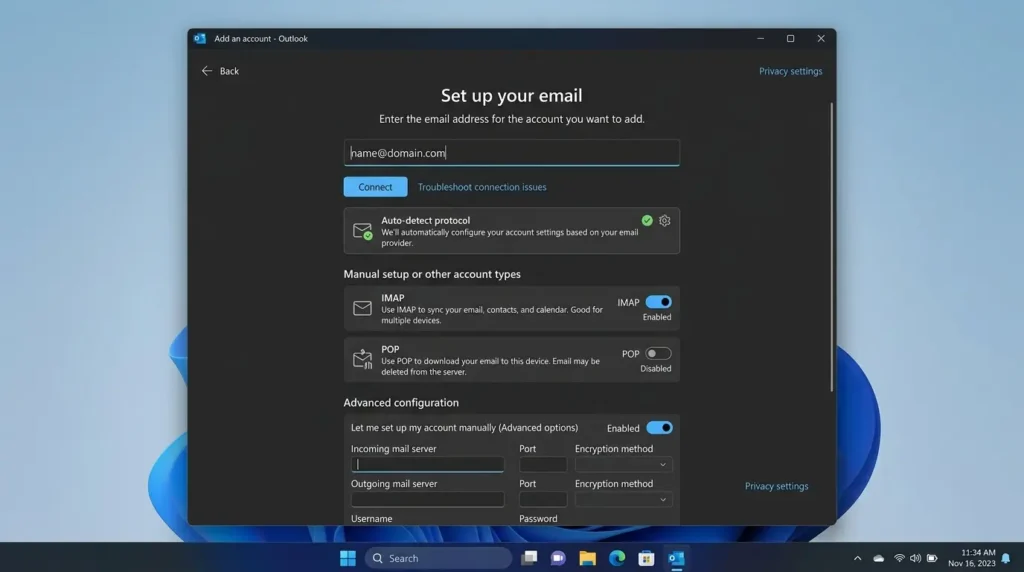Open Task View from the taskbar
Viewport: 1024px width, 572px height.
[x=529, y=558]
